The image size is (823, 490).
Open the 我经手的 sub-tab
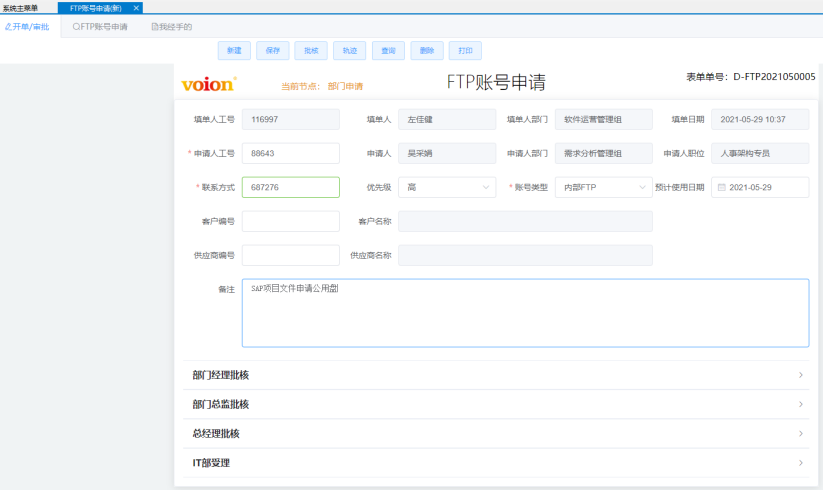172,27
